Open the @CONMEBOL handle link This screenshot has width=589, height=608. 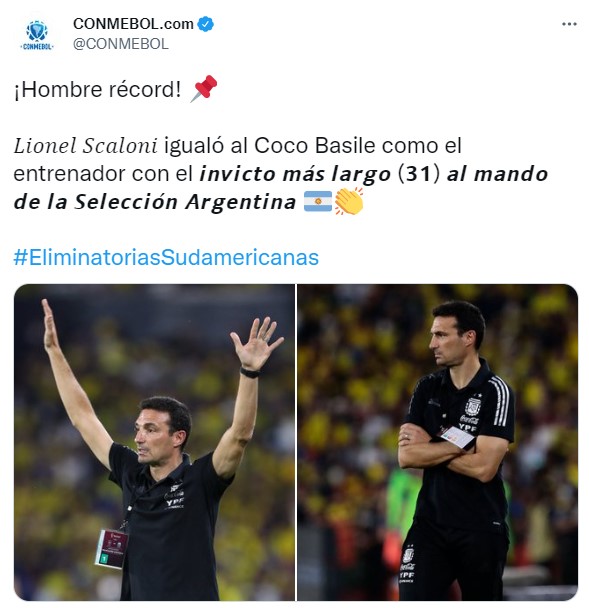point(121,44)
